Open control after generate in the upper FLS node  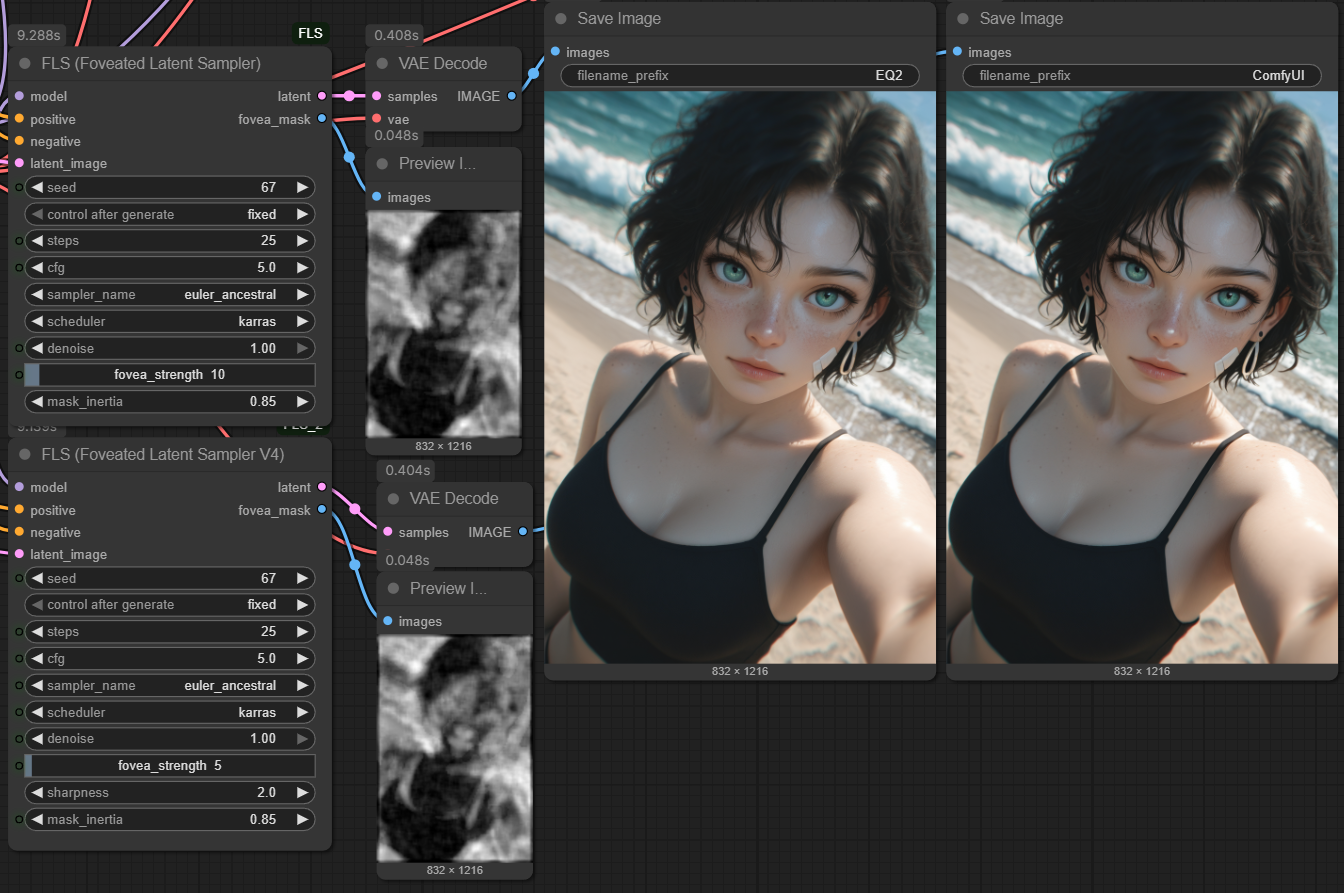click(169, 214)
